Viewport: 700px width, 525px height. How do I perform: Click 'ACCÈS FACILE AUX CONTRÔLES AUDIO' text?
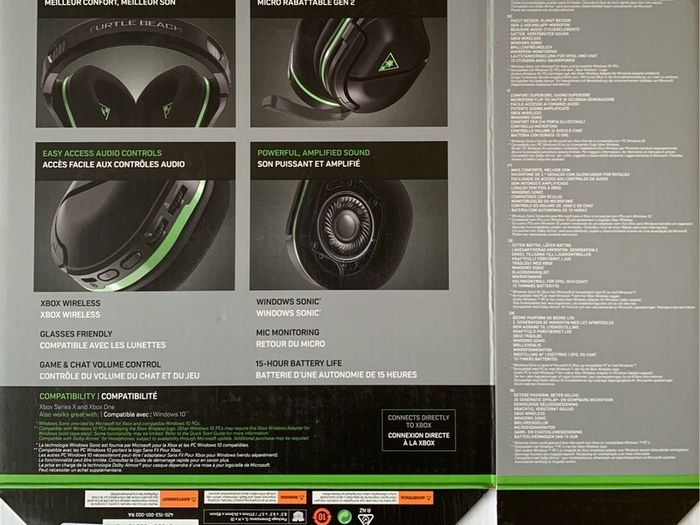coord(113,164)
